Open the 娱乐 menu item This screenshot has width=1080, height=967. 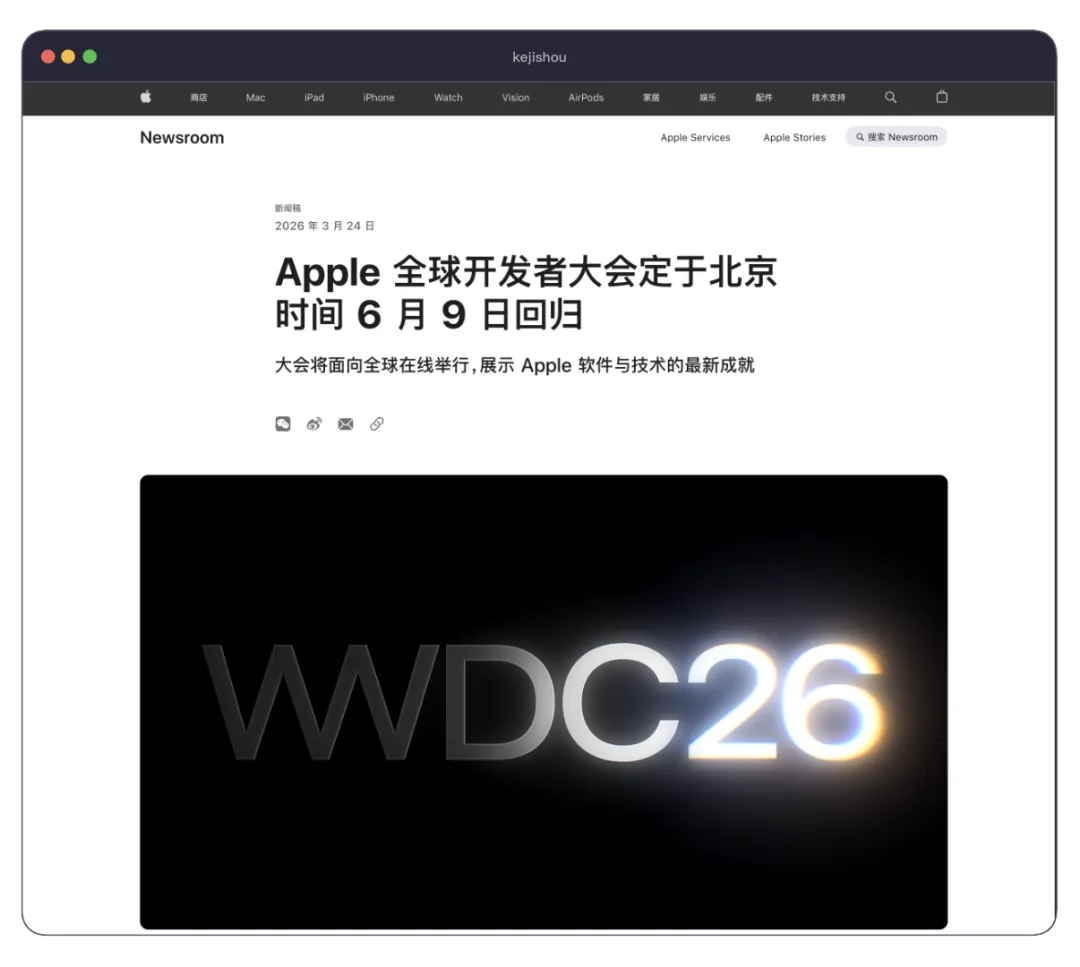tap(708, 98)
